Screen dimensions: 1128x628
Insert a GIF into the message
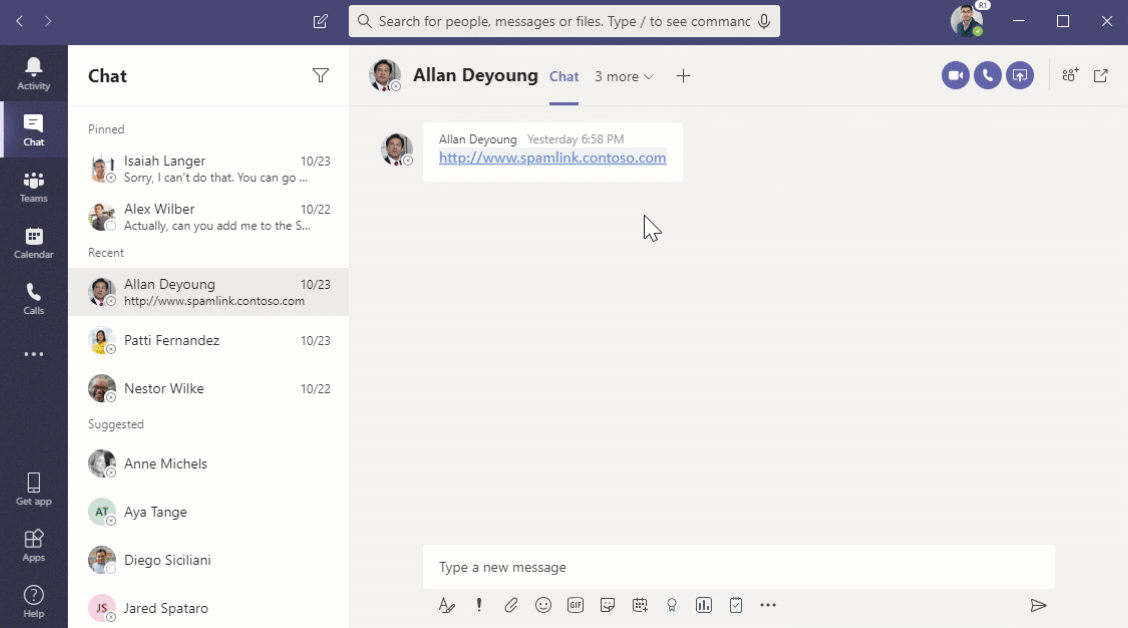coord(575,605)
